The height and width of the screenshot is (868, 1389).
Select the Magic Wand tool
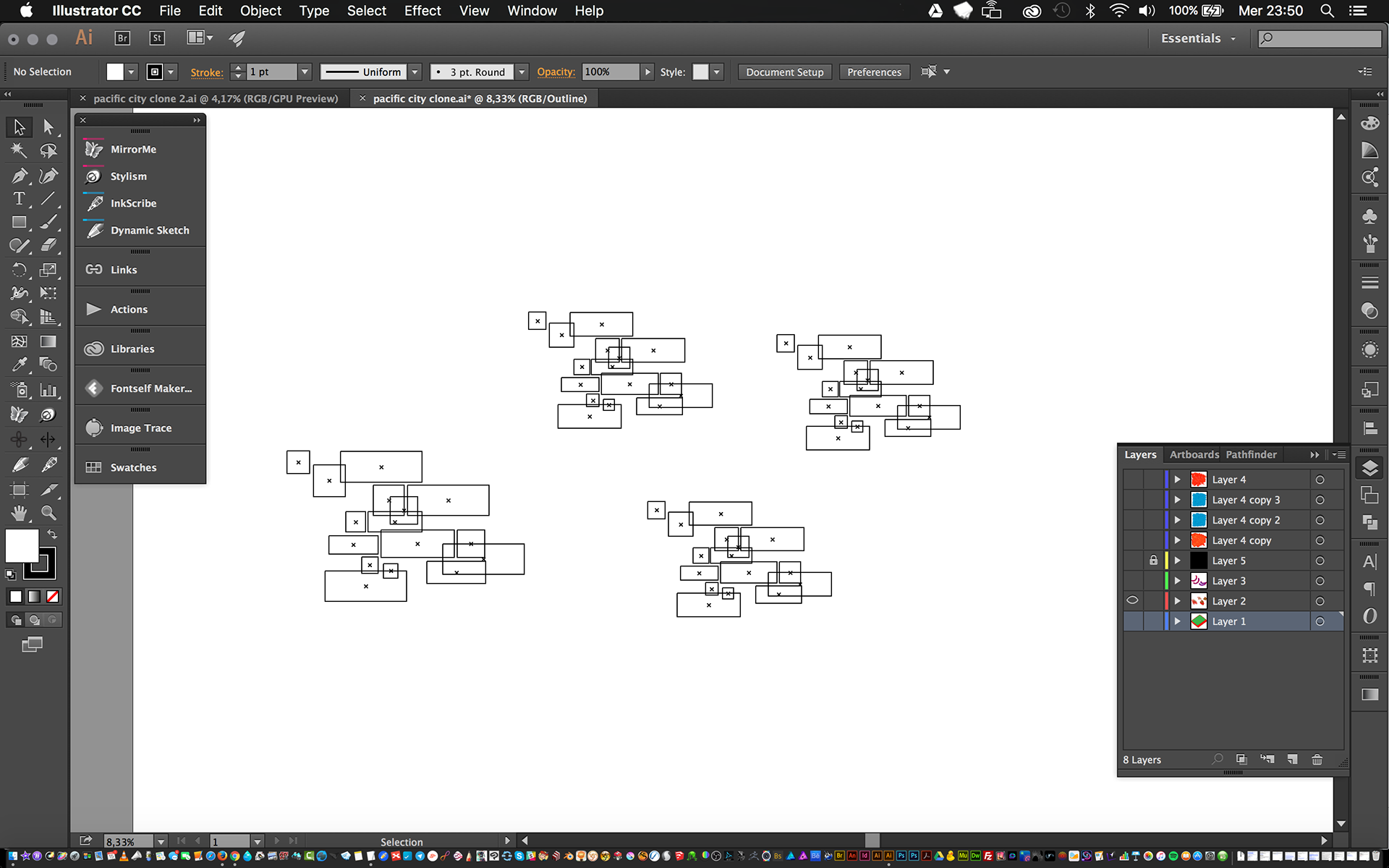[20, 150]
